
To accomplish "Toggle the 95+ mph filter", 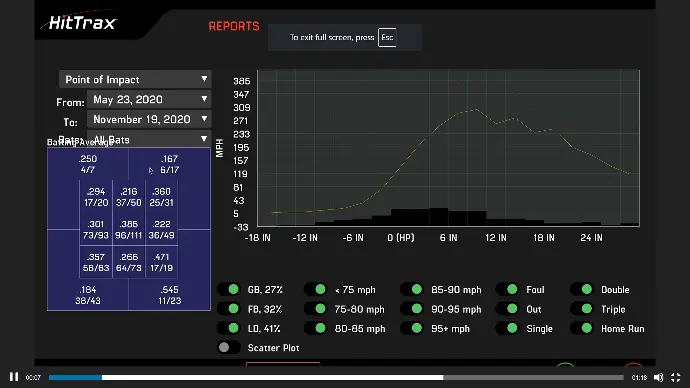I will click(412, 328).
